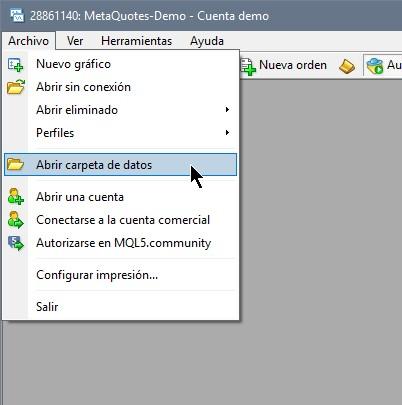This screenshot has height=405, width=402.
Task: Expand the Perfiles submenu arrow
Action: [227, 133]
